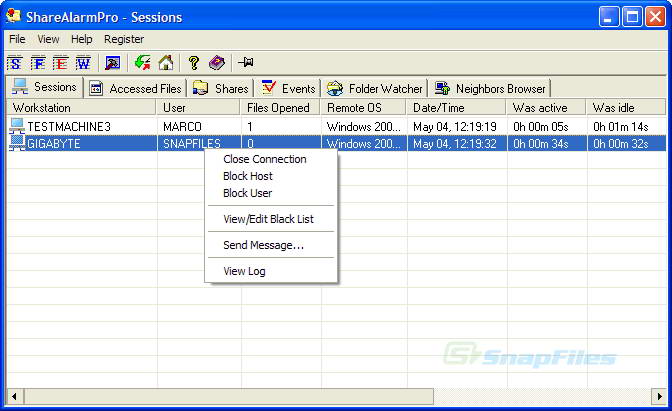Image resolution: width=672 pixels, height=411 pixels.
Task: Click the pin always-on-top icon
Action: [x=246, y=63]
